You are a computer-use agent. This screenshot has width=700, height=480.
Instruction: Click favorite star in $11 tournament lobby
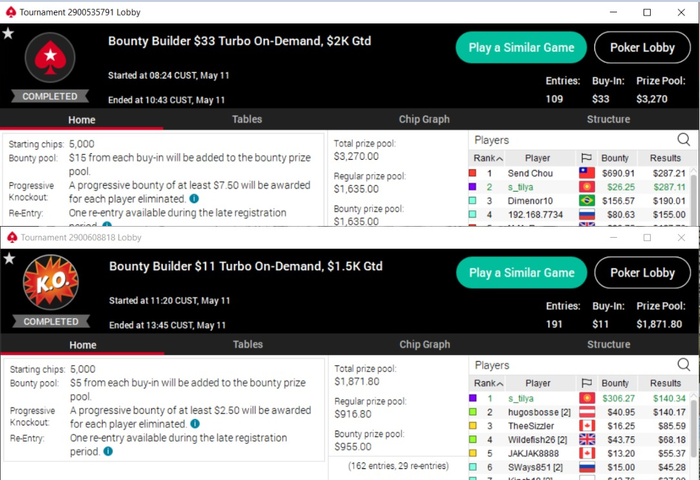[9, 259]
